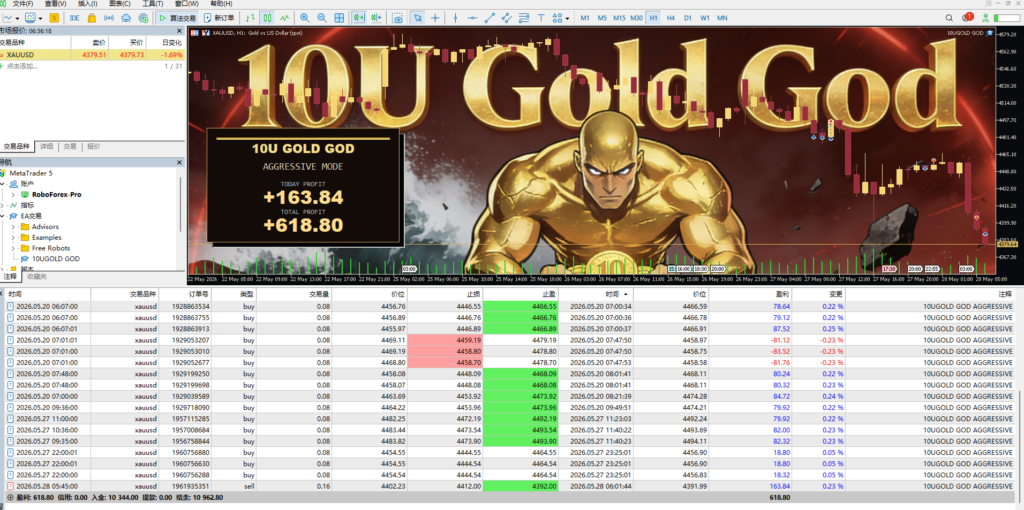
Task: Open the Market shopping bag icon
Action: (92, 18)
